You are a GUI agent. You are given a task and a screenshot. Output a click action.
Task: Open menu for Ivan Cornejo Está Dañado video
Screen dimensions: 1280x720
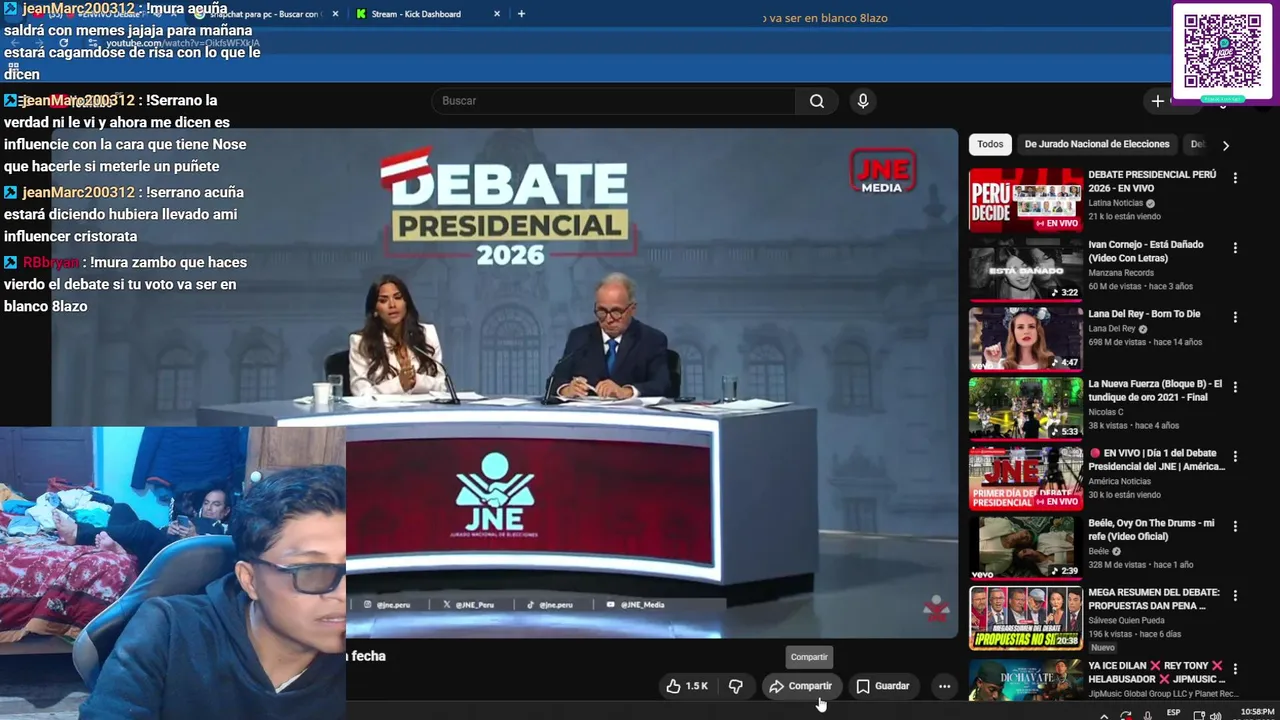point(1235,248)
